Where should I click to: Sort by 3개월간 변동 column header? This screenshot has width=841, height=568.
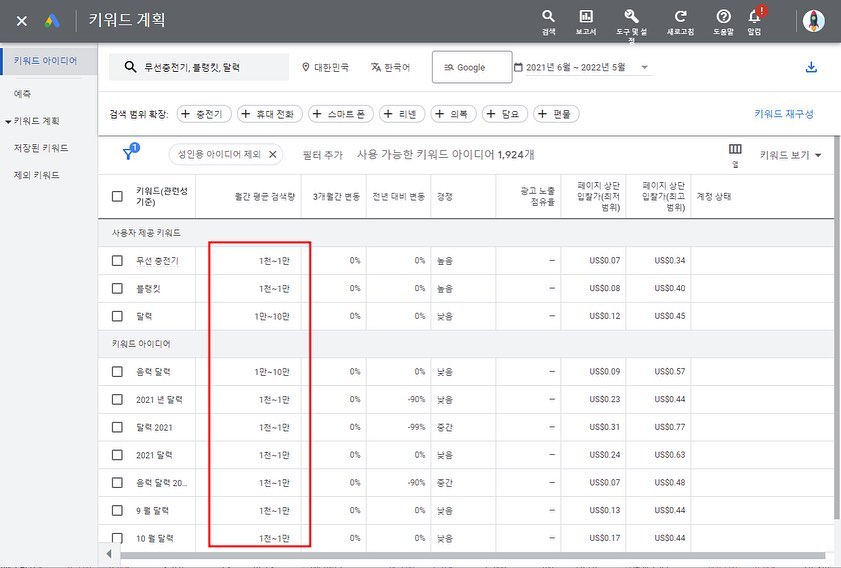point(336,197)
